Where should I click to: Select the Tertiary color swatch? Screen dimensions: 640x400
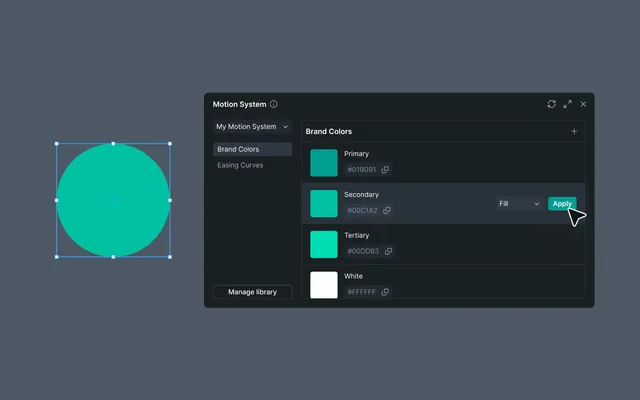point(324,244)
